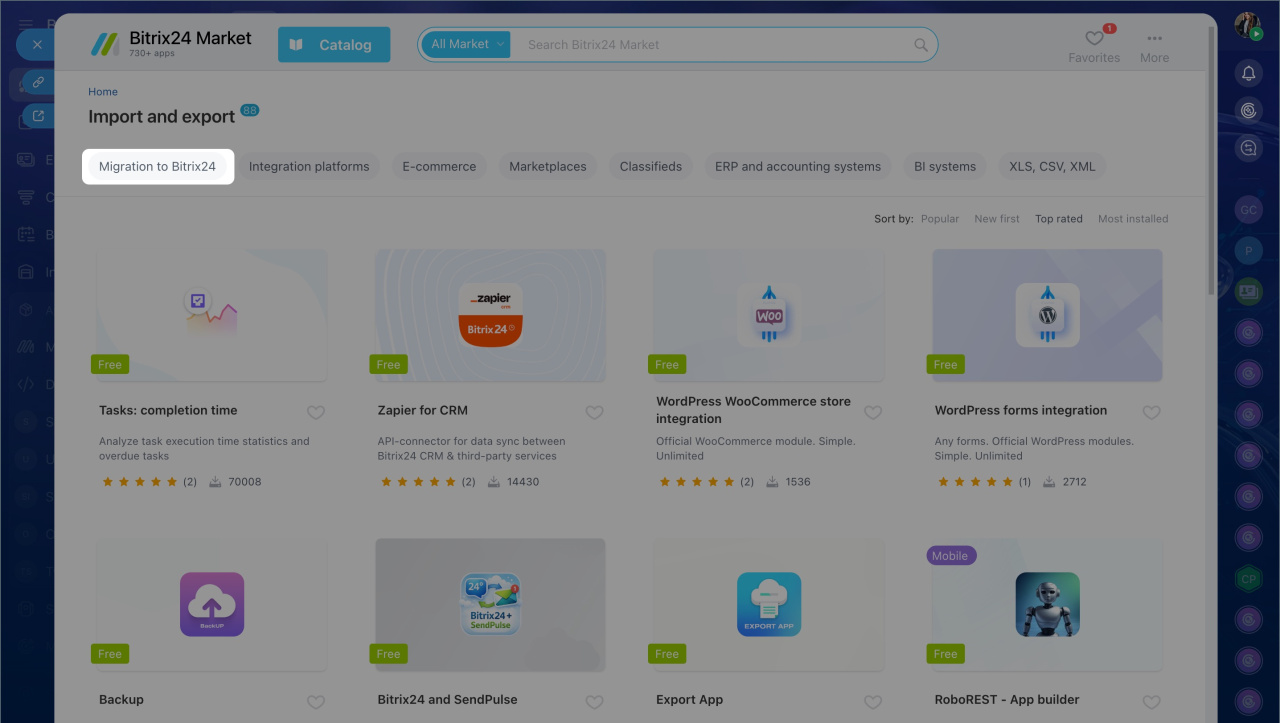Click the 70008 installs count
Viewport: 1280px width, 723px height.
pos(245,482)
